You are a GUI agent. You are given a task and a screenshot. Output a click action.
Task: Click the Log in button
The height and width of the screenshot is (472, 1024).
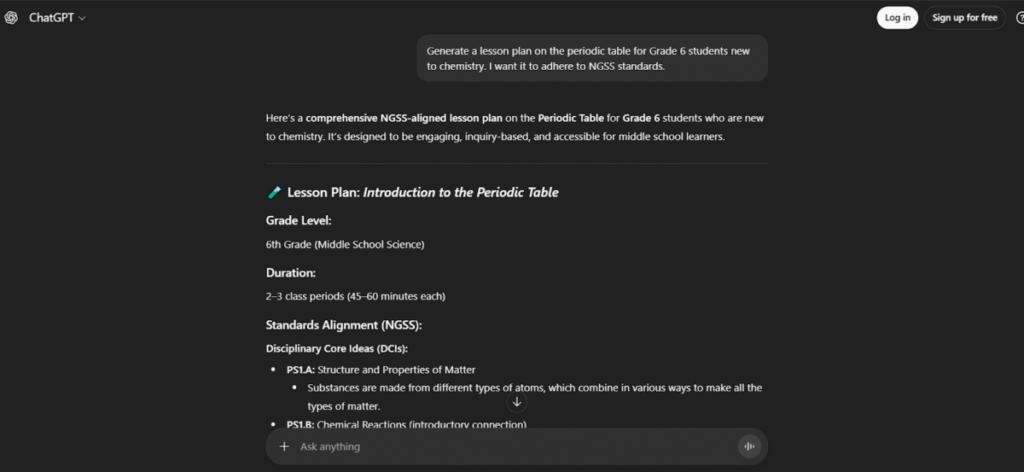897,18
